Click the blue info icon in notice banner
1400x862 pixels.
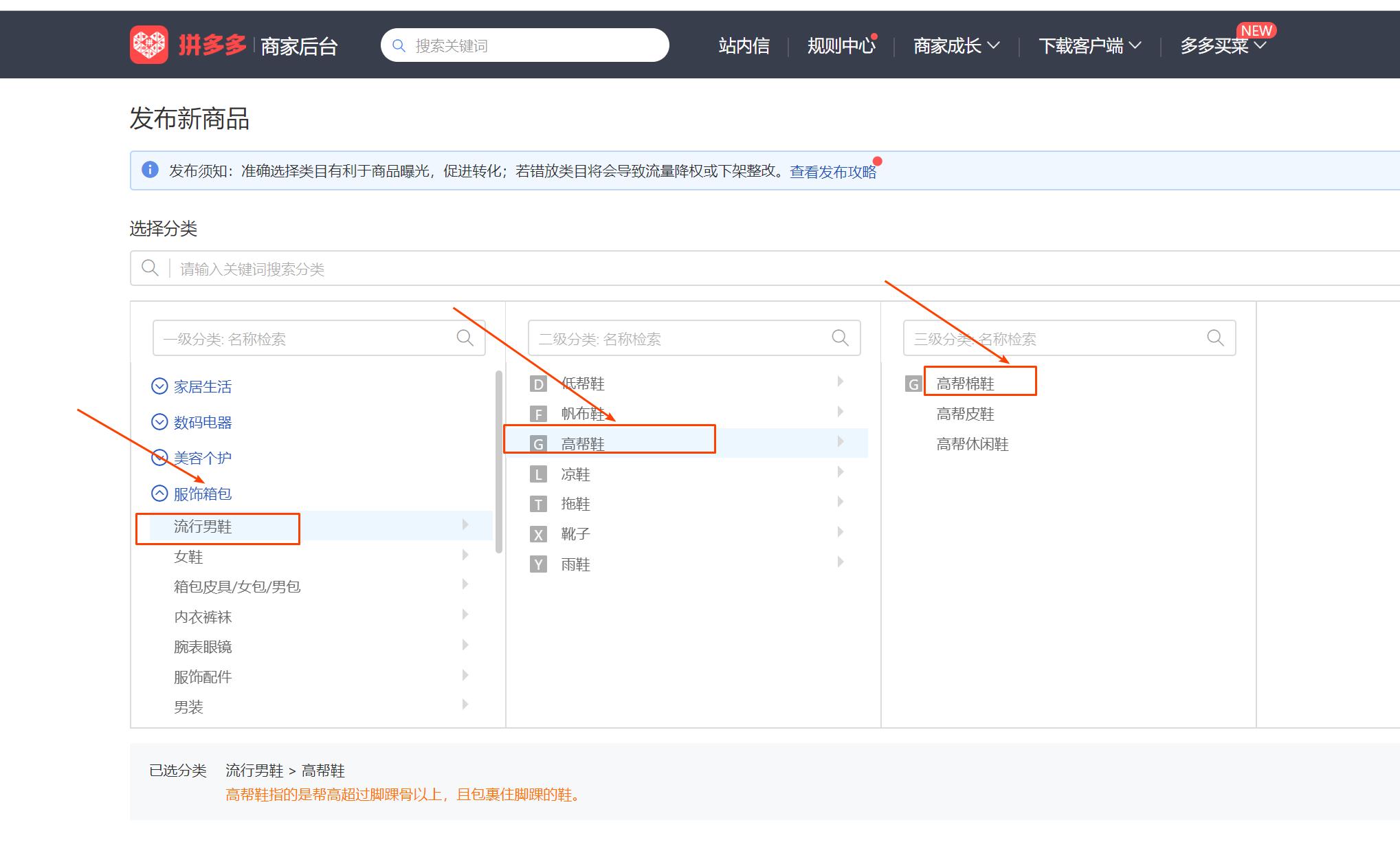coord(150,170)
